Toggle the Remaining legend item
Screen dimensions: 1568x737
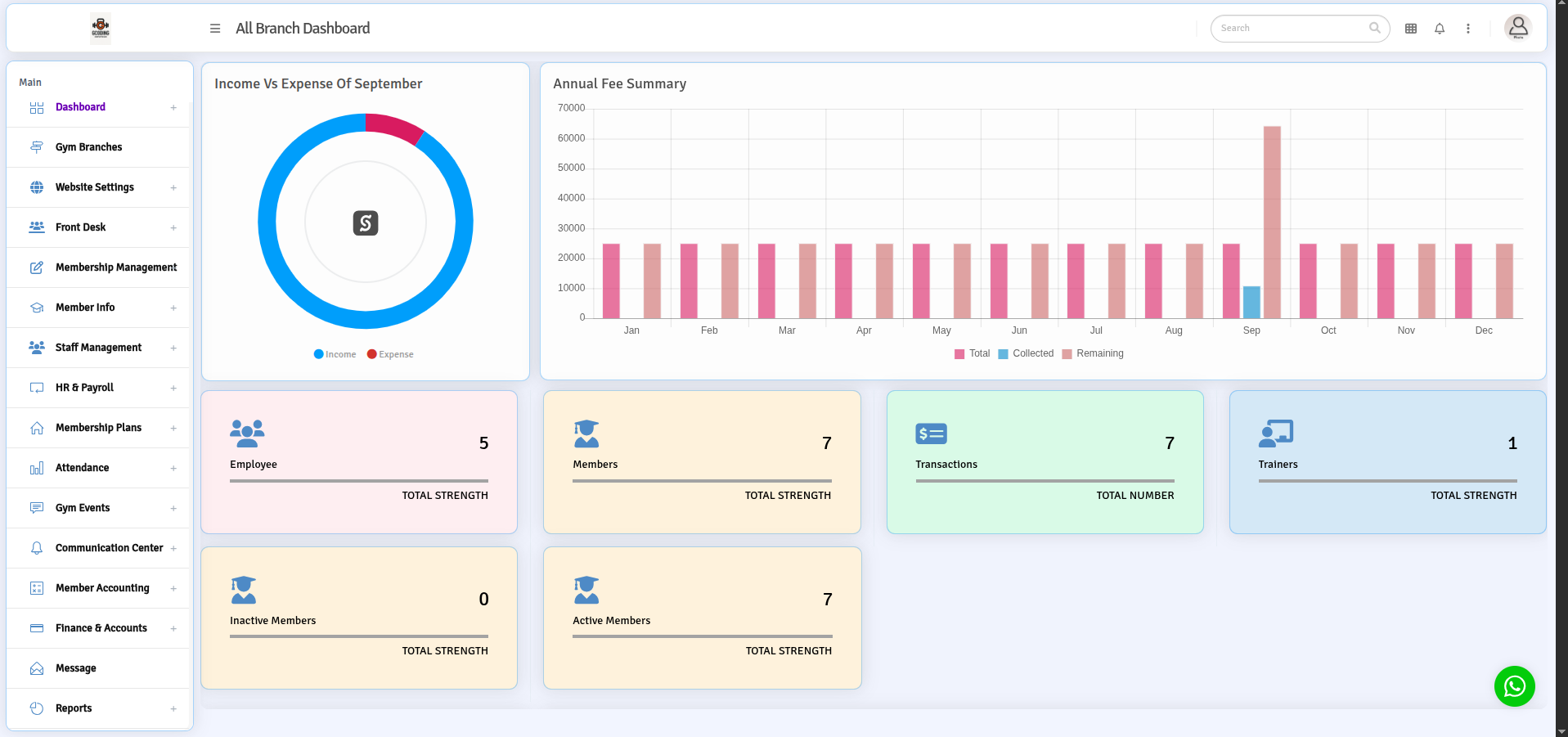coord(1093,353)
